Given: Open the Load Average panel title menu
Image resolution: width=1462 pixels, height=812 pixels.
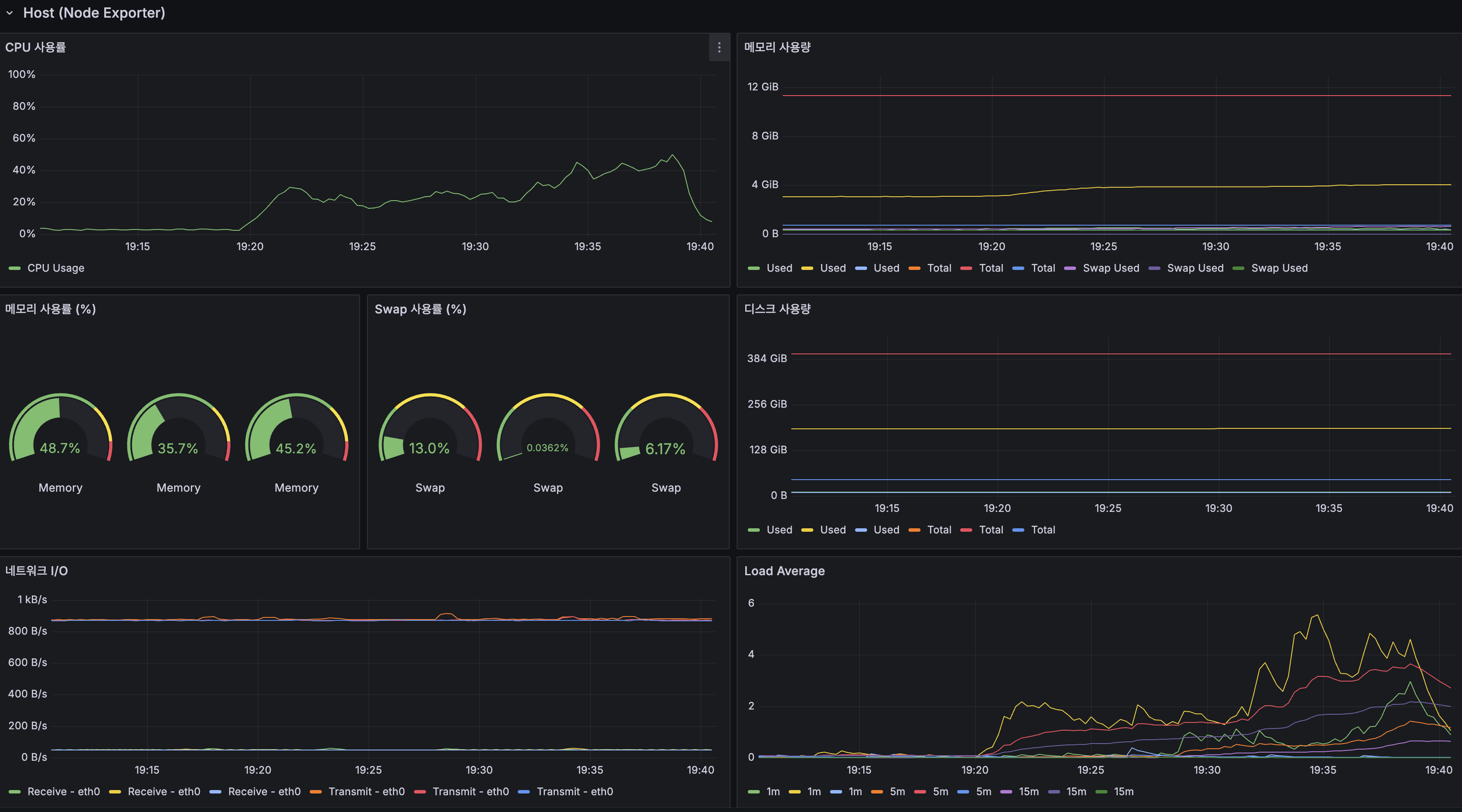Looking at the screenshot, I should click(784, 571).
